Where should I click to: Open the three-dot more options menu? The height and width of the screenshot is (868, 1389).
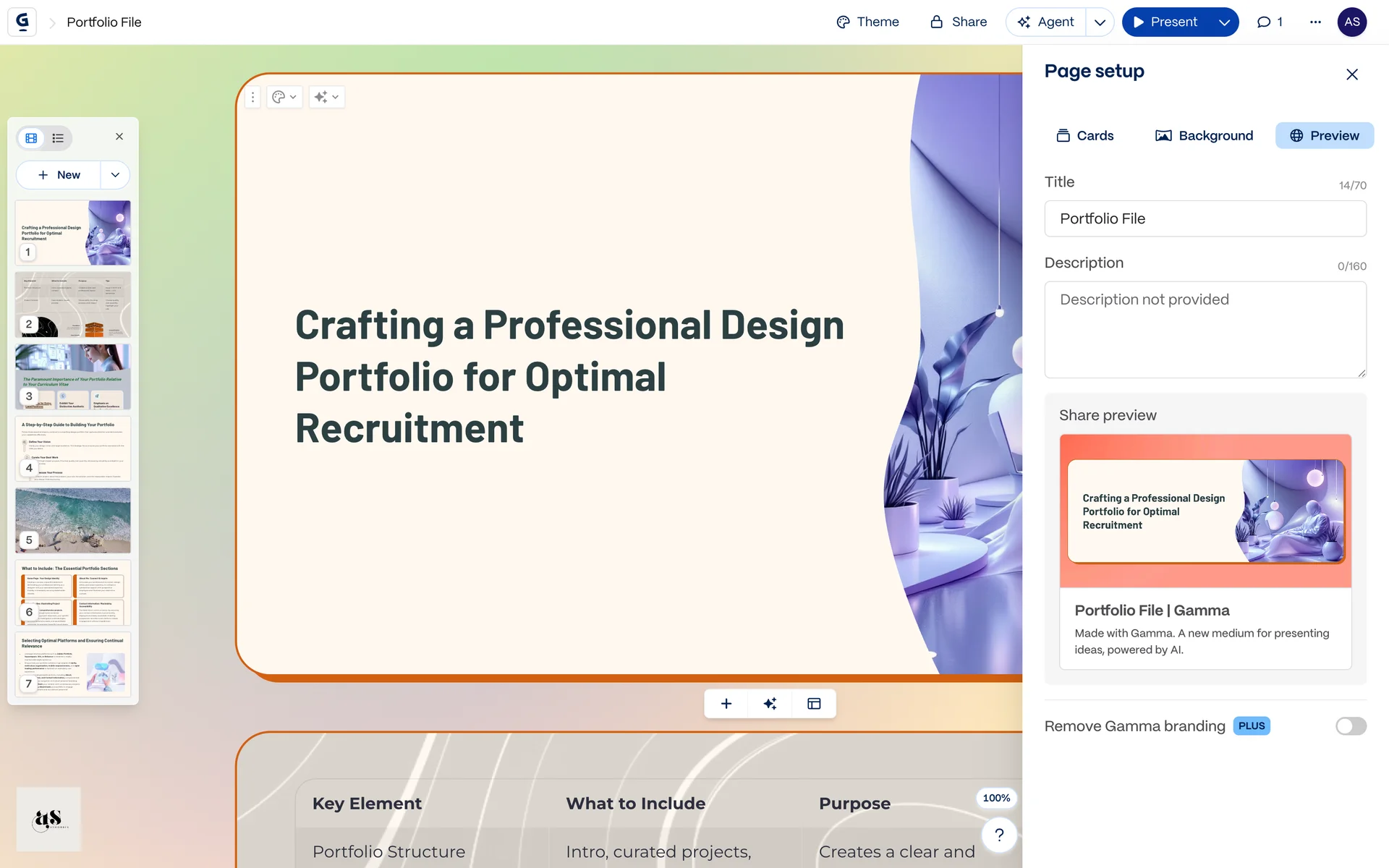pos(1315,22)
